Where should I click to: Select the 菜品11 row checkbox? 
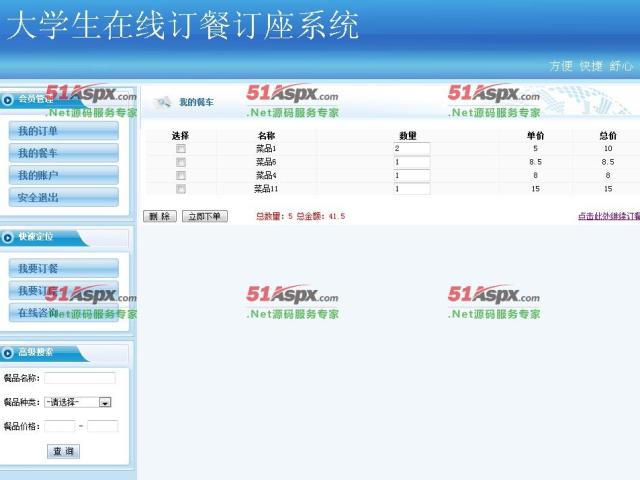pos(180,189)
